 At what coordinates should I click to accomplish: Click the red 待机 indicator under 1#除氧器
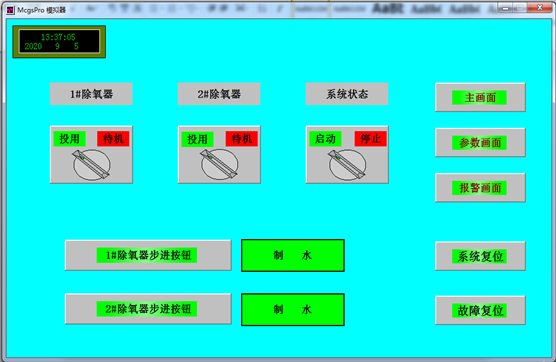(113, 139)
